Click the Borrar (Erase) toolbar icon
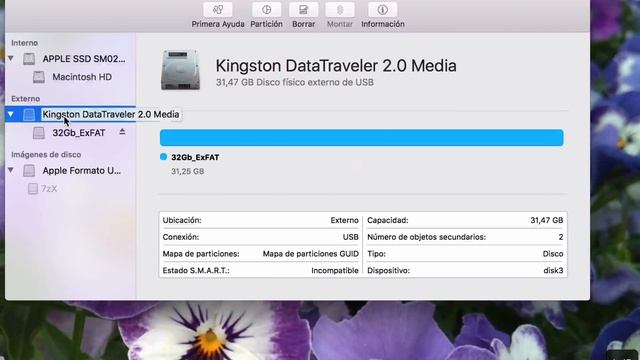This screenshot has height=360, width=640. [x=303, y=10]
